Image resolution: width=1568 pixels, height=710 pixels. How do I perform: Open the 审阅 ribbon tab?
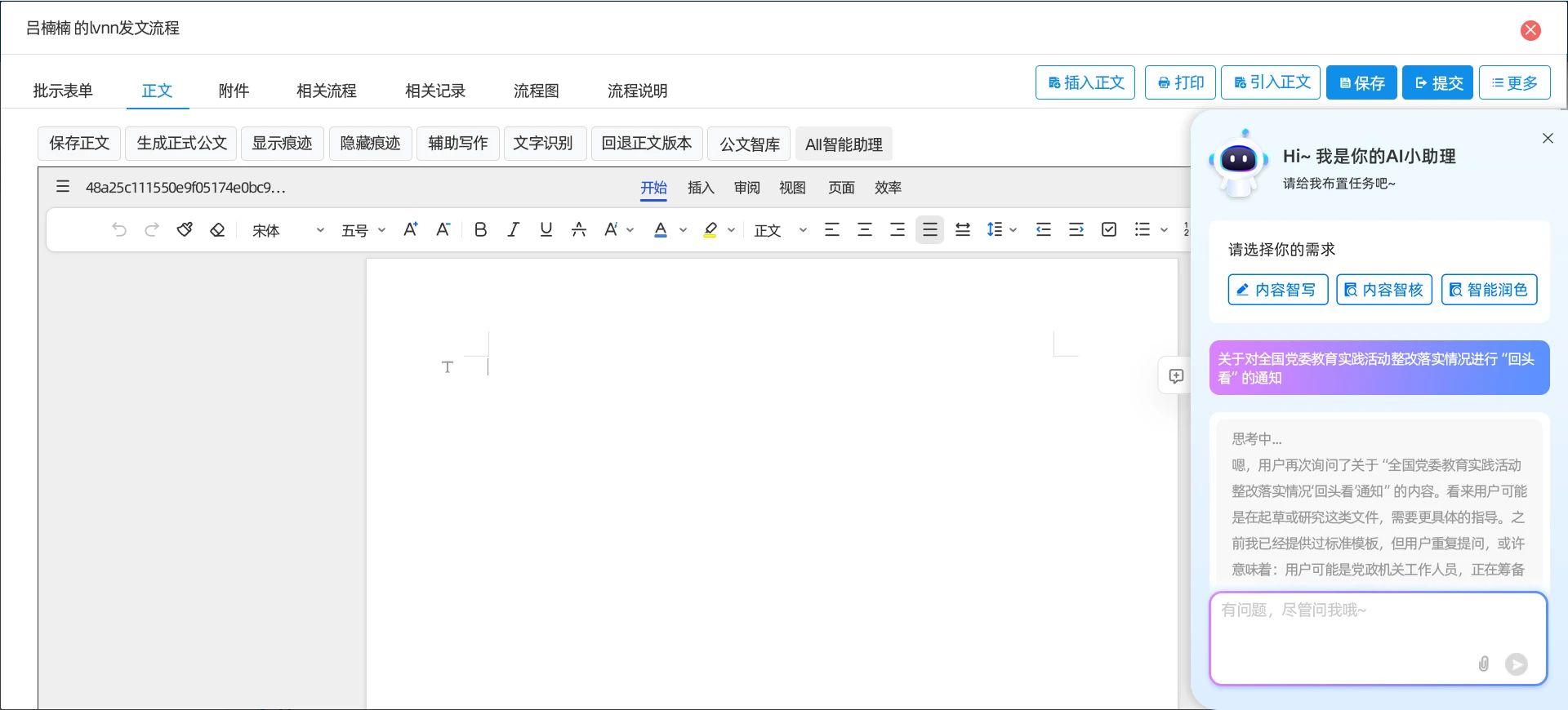pyautogui.click(x=746, y=188)
